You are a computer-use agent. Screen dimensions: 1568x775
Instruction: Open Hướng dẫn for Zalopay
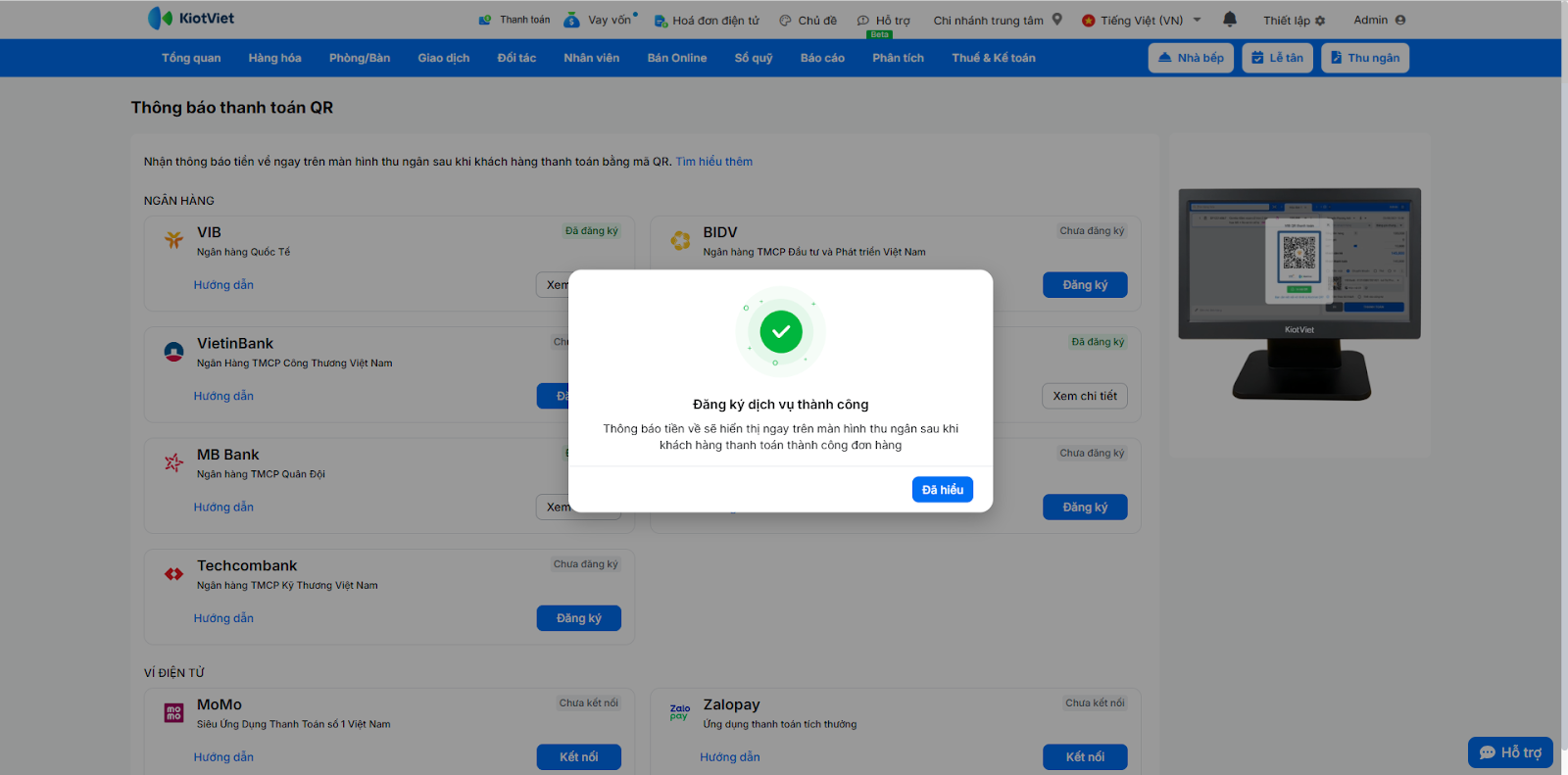tap(730, 757)
